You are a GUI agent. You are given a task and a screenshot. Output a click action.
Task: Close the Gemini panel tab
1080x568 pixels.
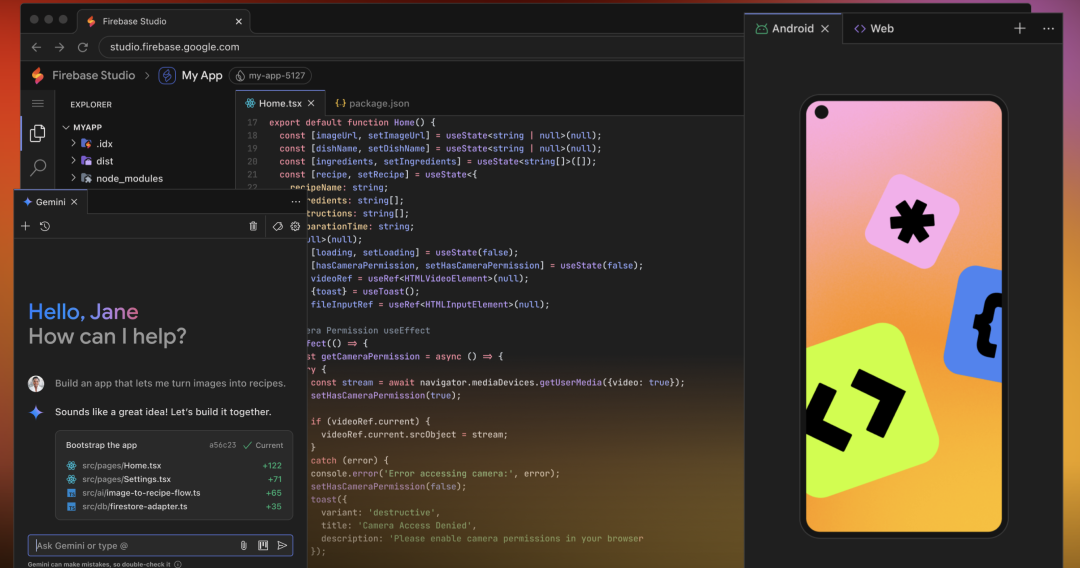tap(74, 202)
